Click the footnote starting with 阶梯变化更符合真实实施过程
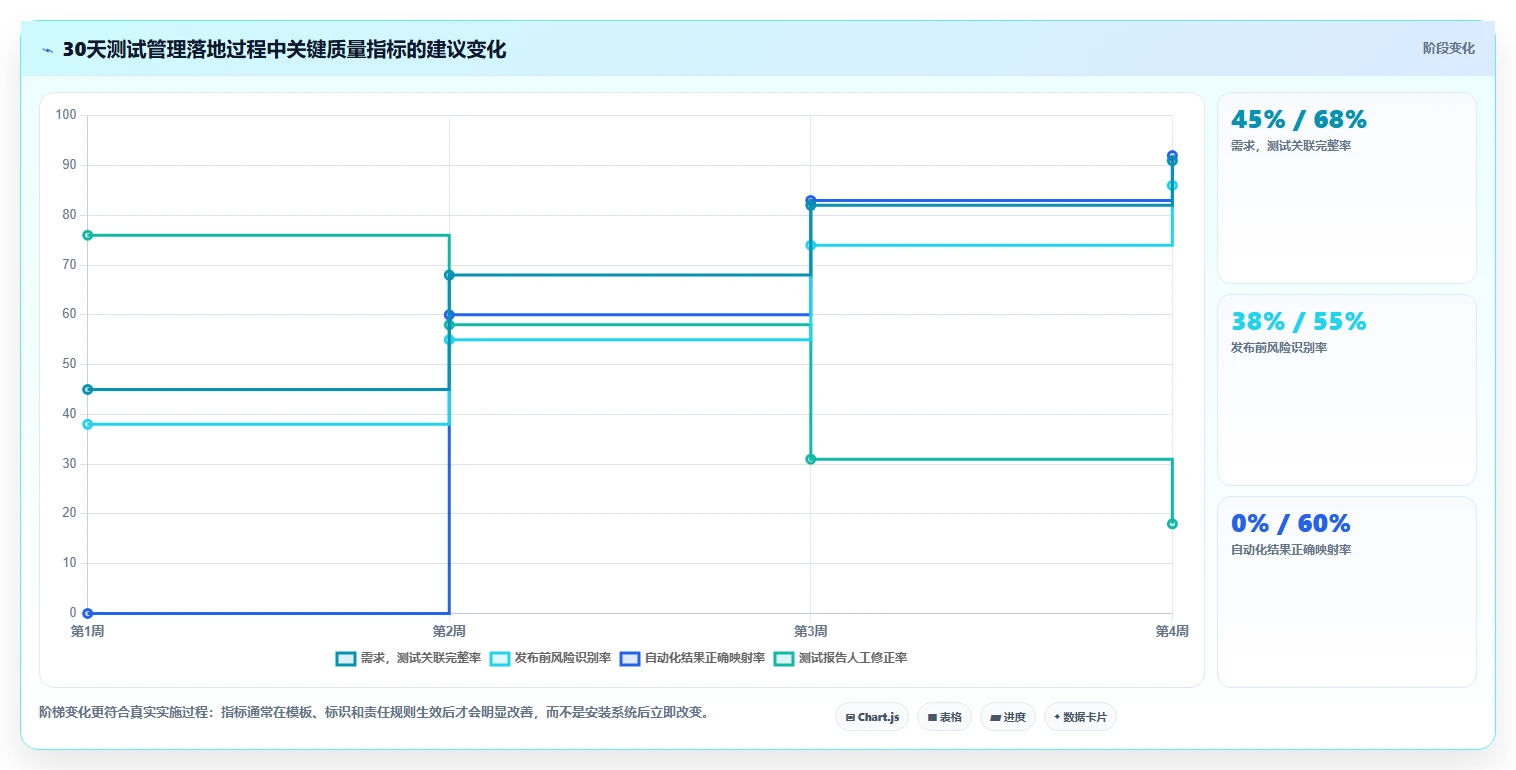 point(374,713)
